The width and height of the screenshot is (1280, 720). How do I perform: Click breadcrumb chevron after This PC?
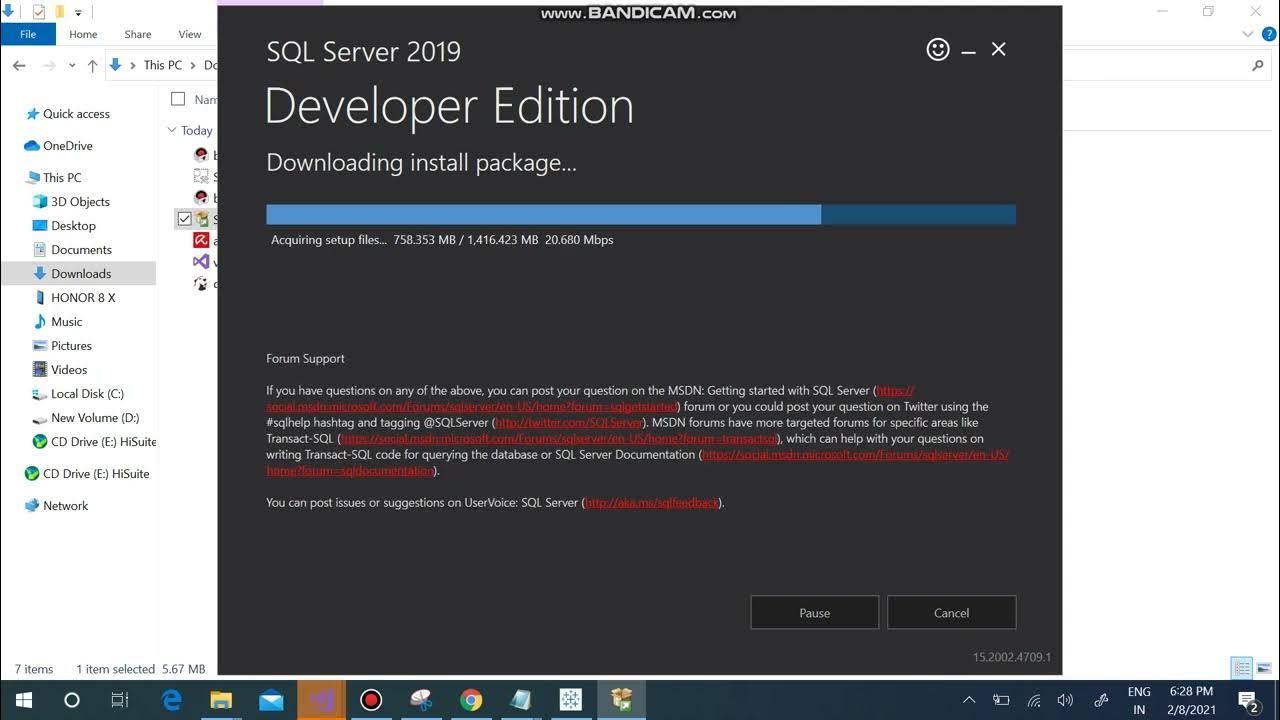[x=193, y=65]
